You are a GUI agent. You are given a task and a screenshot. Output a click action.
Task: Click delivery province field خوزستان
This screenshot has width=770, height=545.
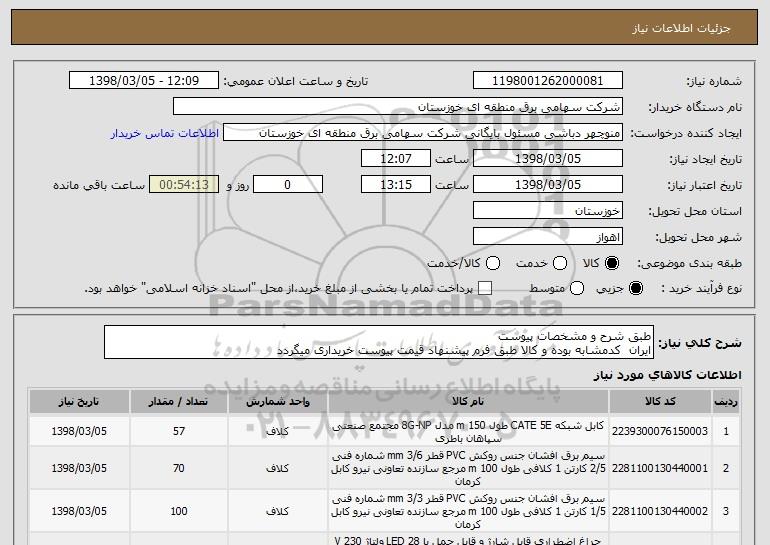pos(548,211)
